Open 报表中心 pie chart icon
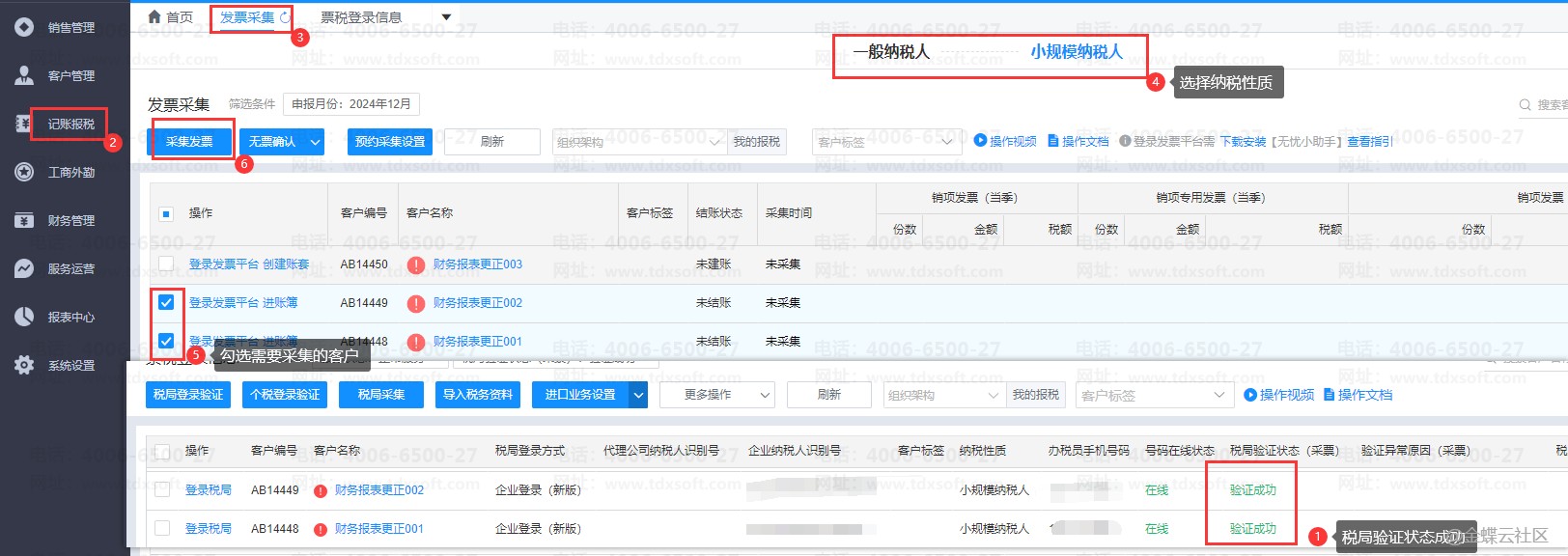1568x556 pixels. pyautogui.click(x=24, y=317)
